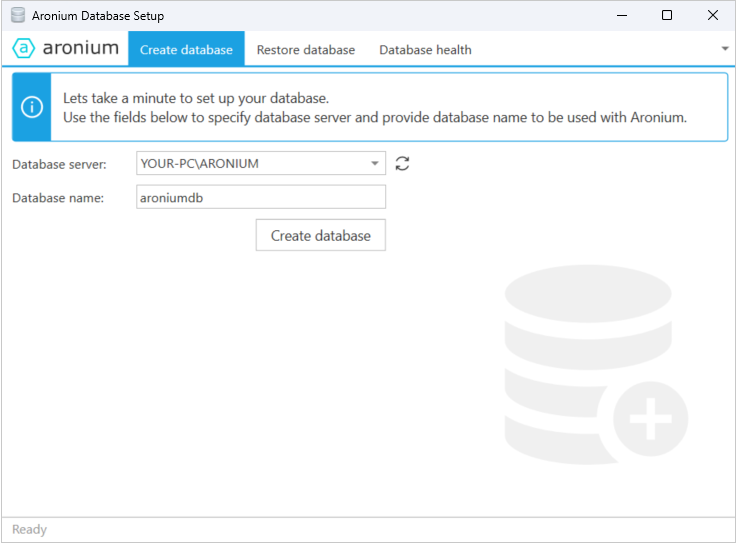The height and width of the screenshot is (543, 737).
Task: Open the Database health tab
Action: click(x=425, y=50)
